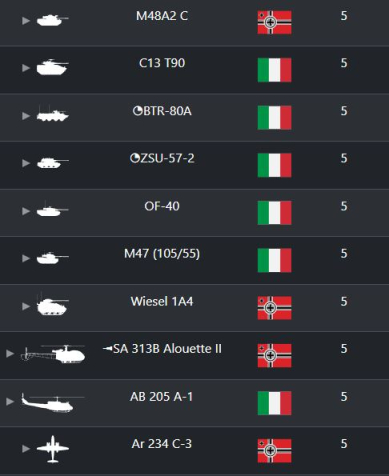Expand the M48A2 C row arrow
The width and height of the screenshot is (389, 476).
pyautogui.click(x=26, y=21)
